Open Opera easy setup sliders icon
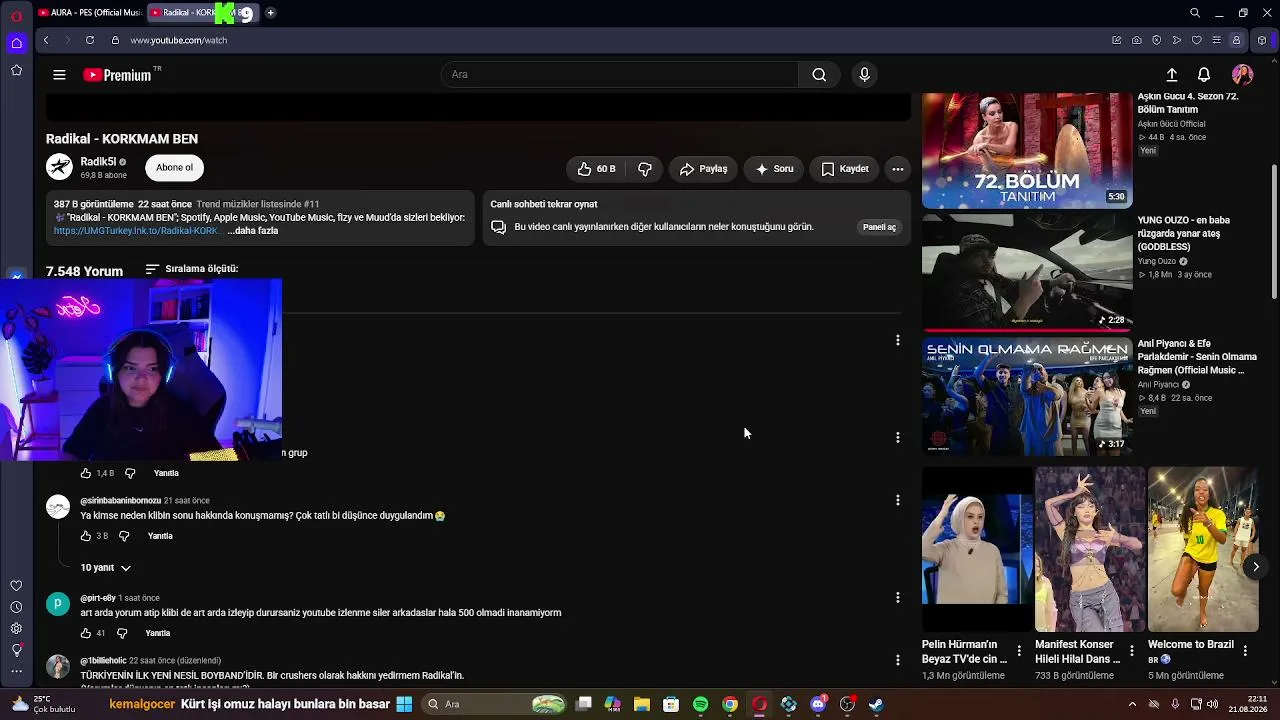The width and height of the screenshot is (1280, 720). point(1217,40)
